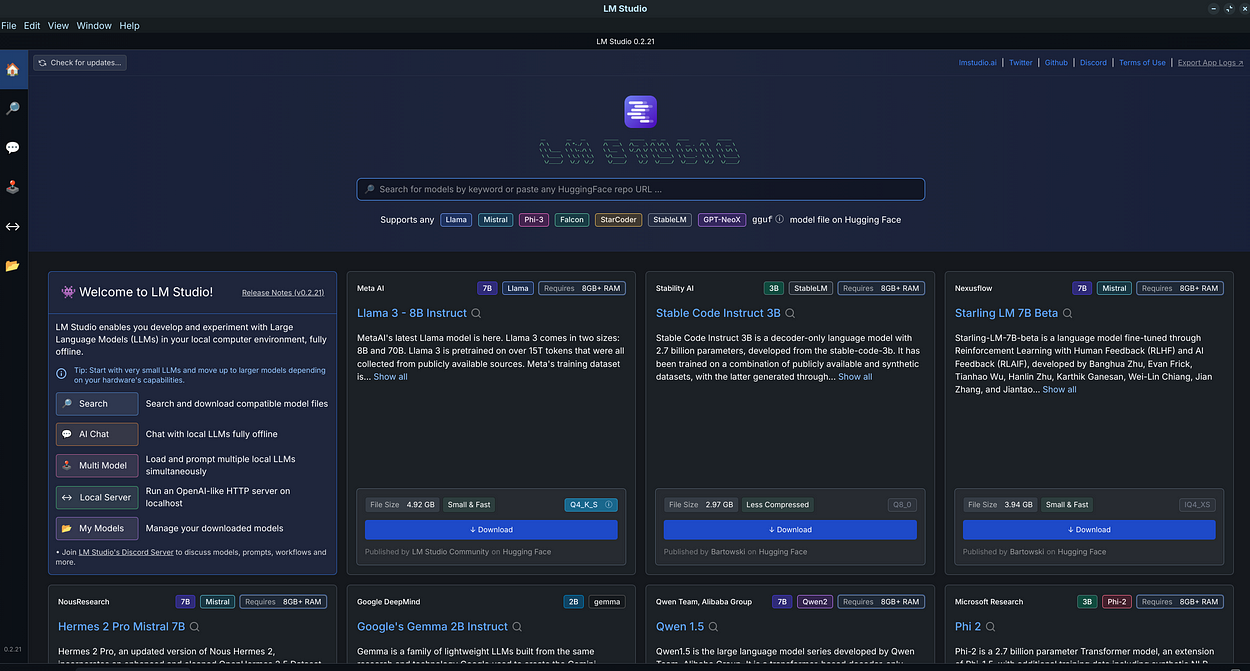Image resolution: width=1250 pixels, height=671 pixels.
Task: Open the My Models folder sidebar icon
Action: [12, 265]
